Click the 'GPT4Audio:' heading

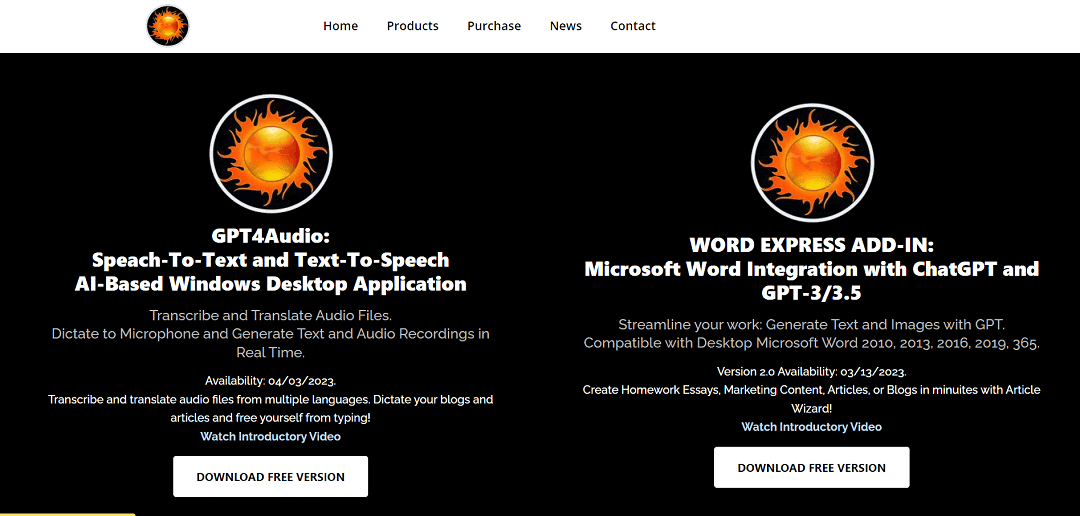(271, 237)
